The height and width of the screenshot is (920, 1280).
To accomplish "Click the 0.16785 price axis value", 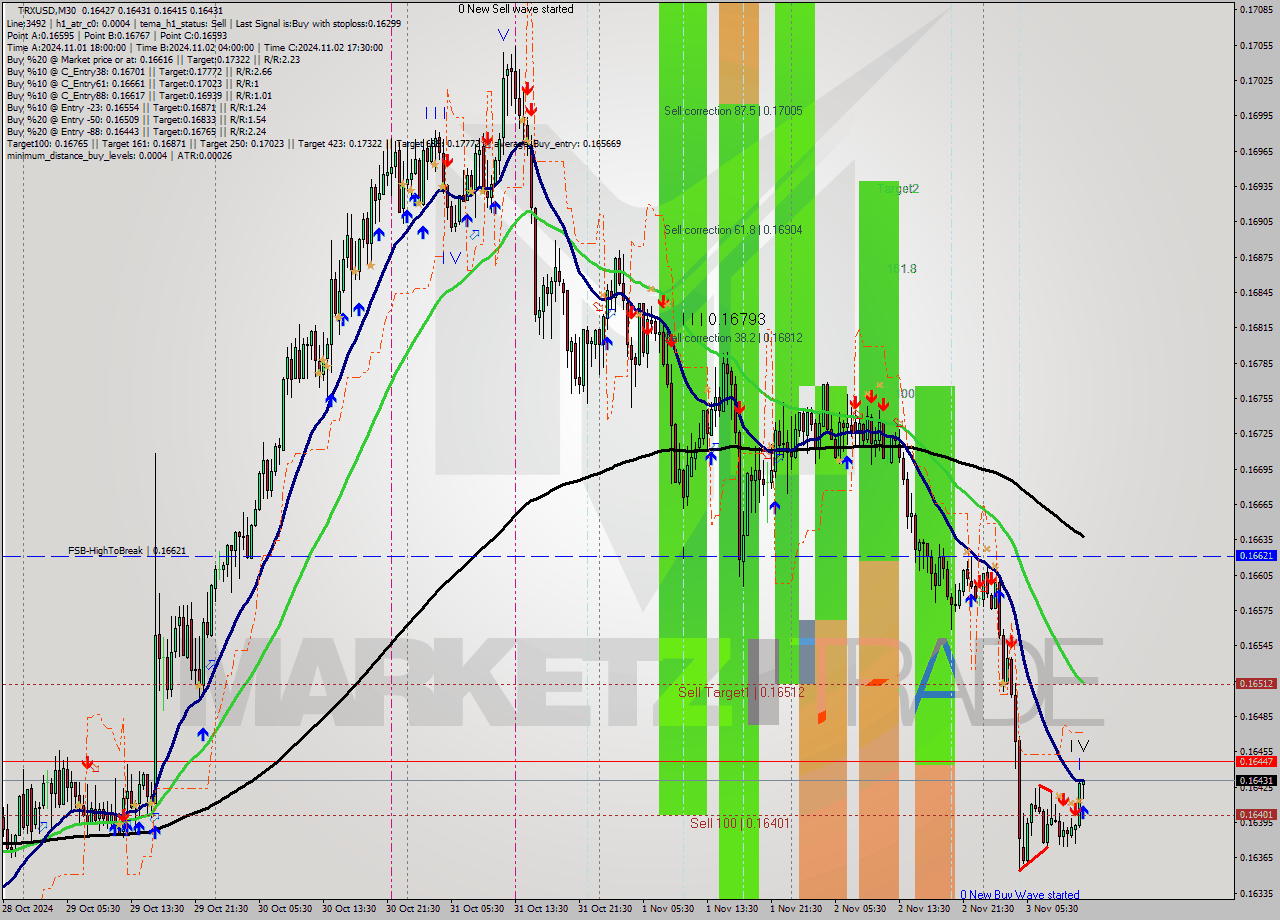I will click(1256, 363).
